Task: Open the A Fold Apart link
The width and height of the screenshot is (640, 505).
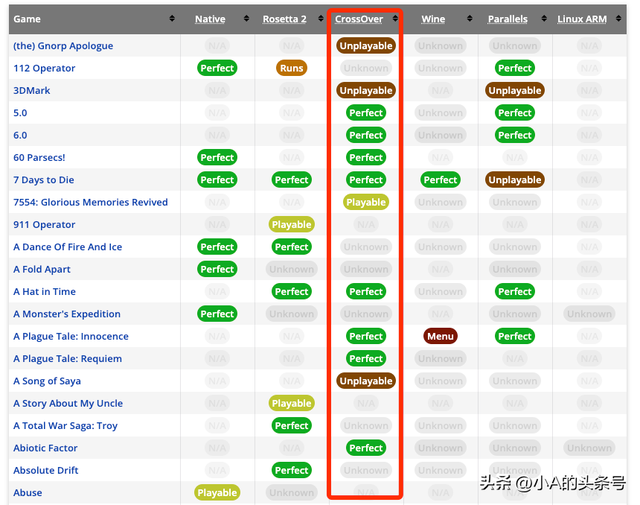Action: click(42, 269)
